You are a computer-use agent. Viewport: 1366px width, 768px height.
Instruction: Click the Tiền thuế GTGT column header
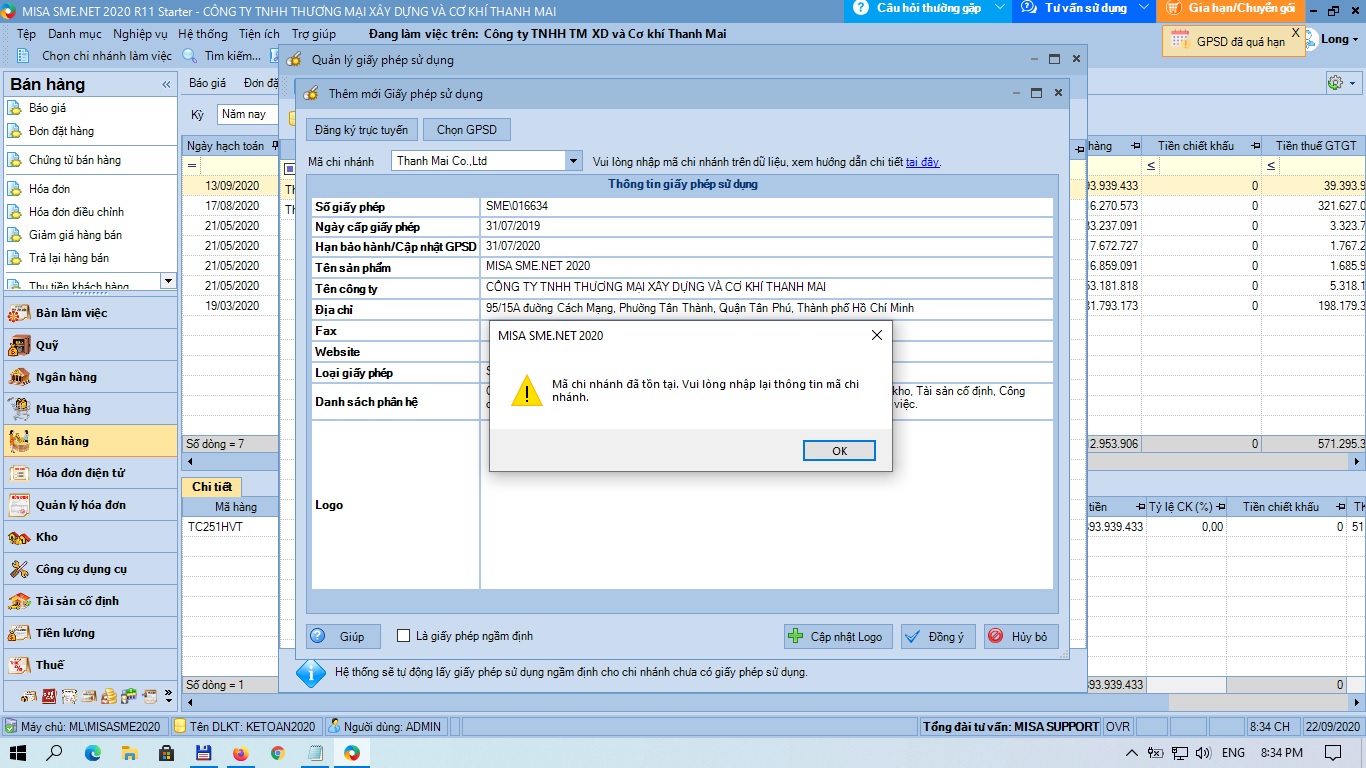(1314, 146)
